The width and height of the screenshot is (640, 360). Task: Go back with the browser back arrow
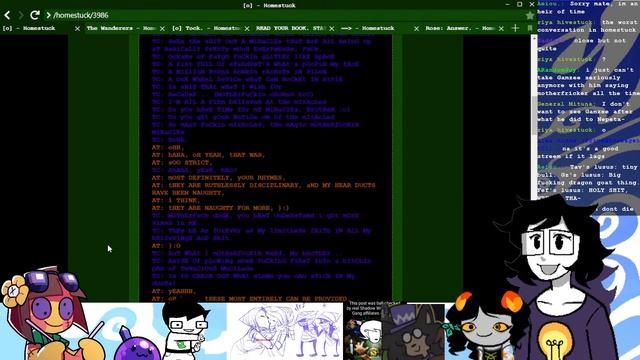(7, 15)
